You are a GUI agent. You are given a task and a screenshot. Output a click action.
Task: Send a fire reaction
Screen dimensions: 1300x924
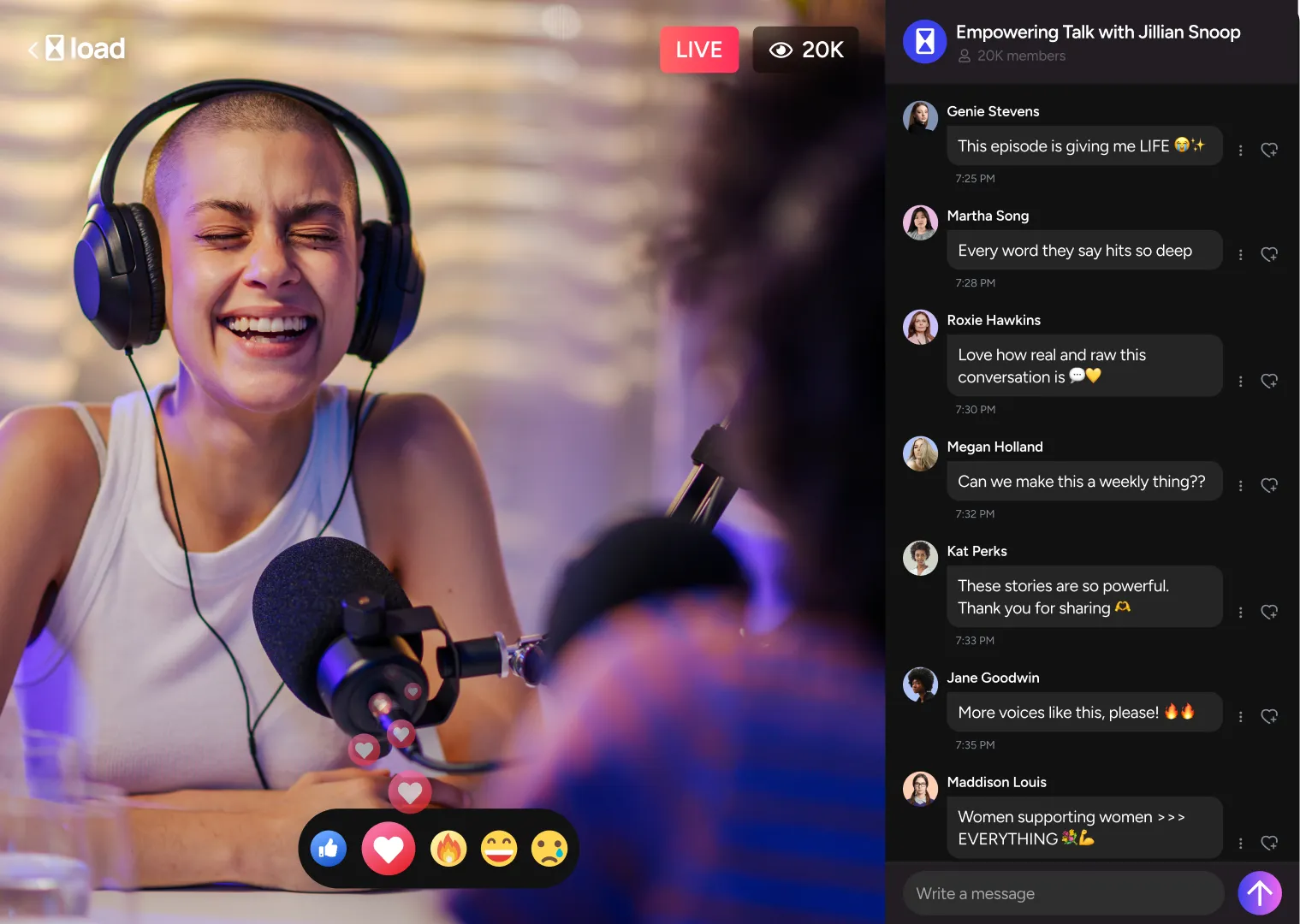tap(448, 849)
